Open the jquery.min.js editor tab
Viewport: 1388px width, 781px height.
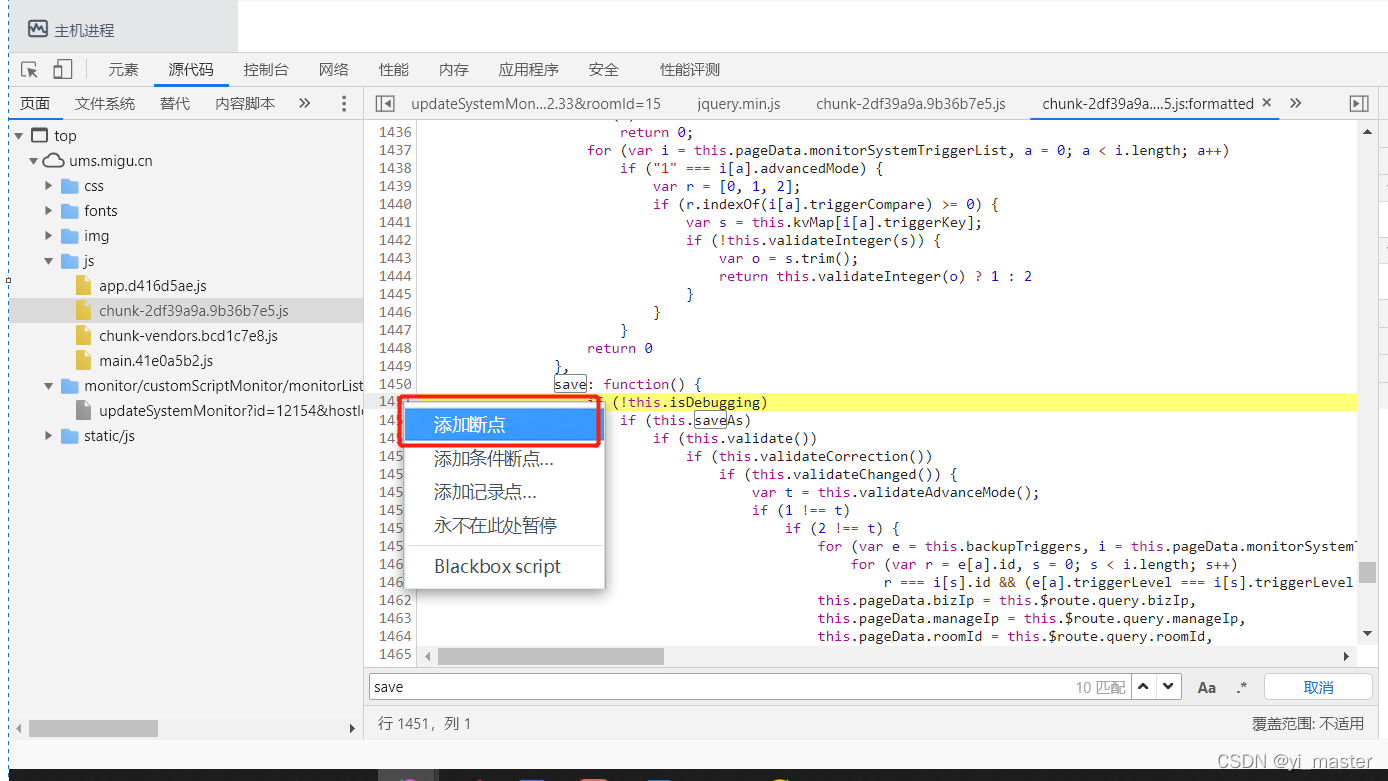tap(739, 103)
